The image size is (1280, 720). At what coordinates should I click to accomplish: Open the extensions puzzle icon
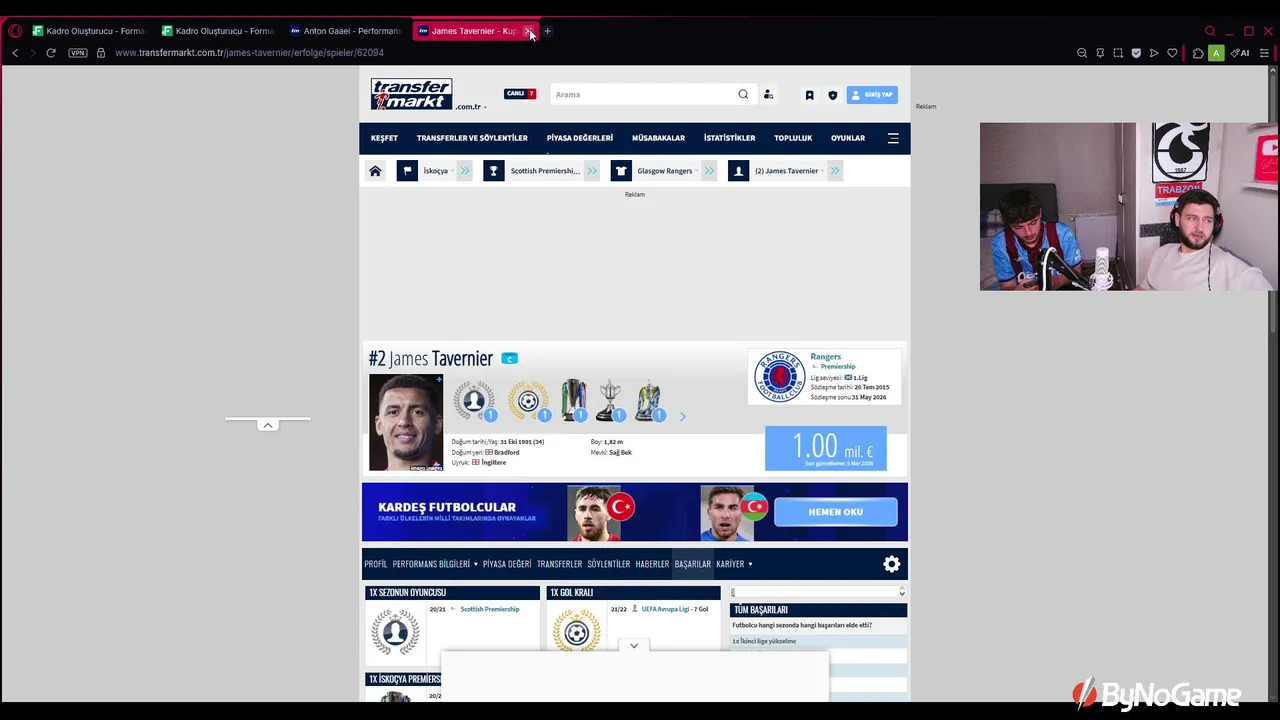(x=1198, y=53)
